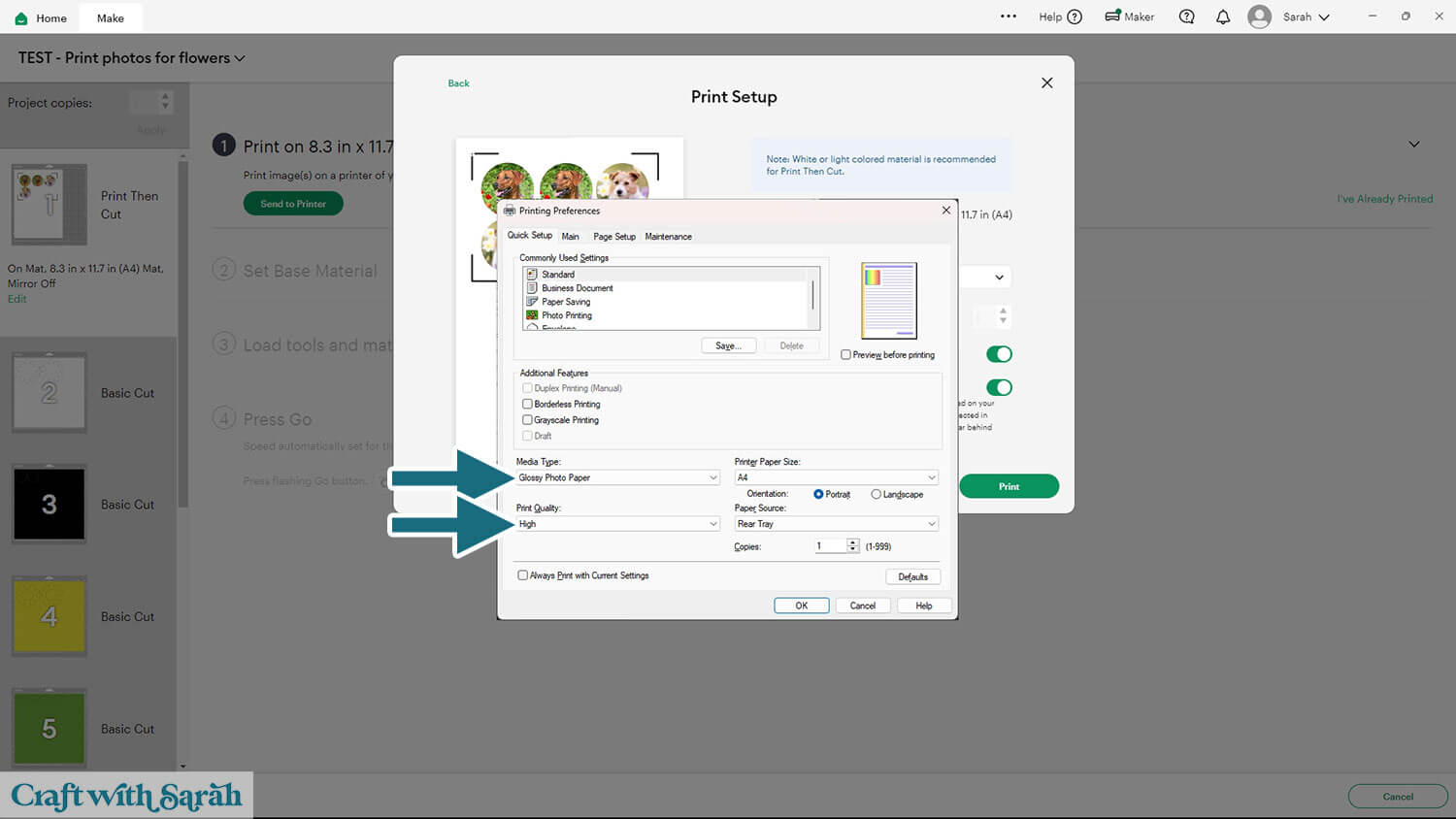Click the Edit link under mat settings
1456x819 pixels.
point(17,299)
